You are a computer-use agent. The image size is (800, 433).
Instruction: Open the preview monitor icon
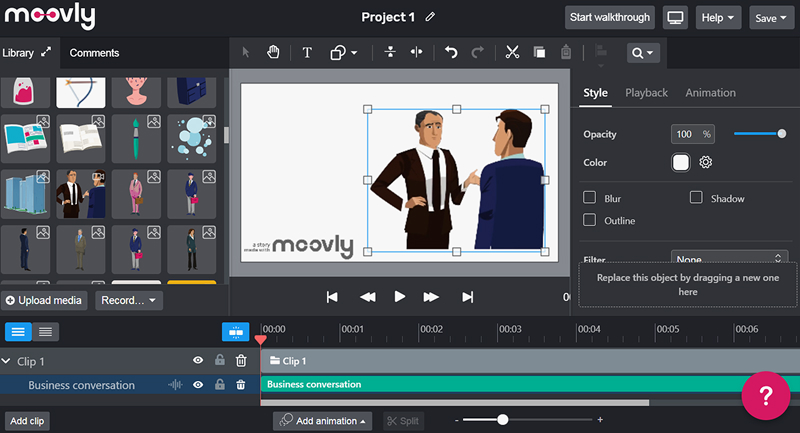click(x=675, y=18)
